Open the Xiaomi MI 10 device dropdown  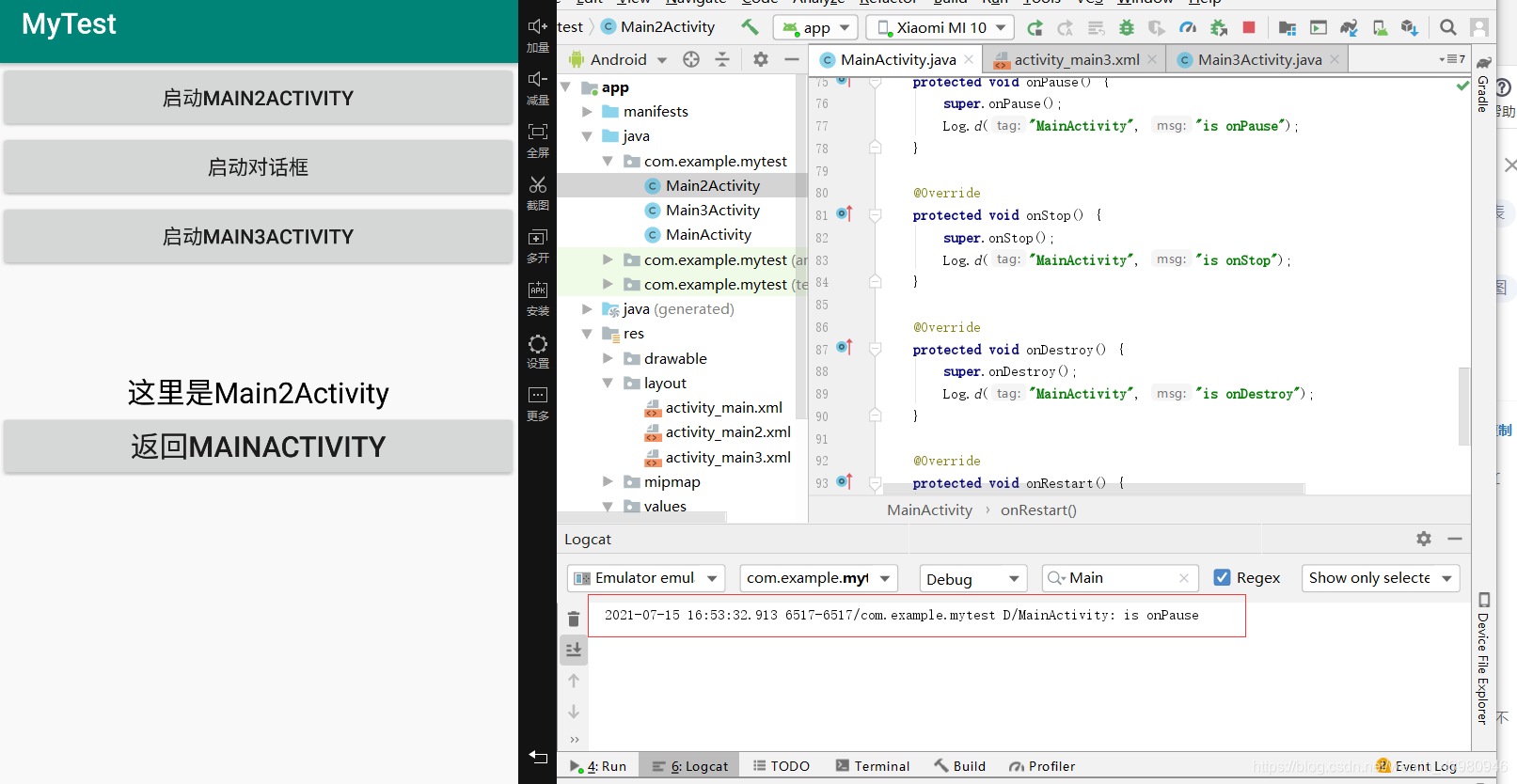point(940,27)
